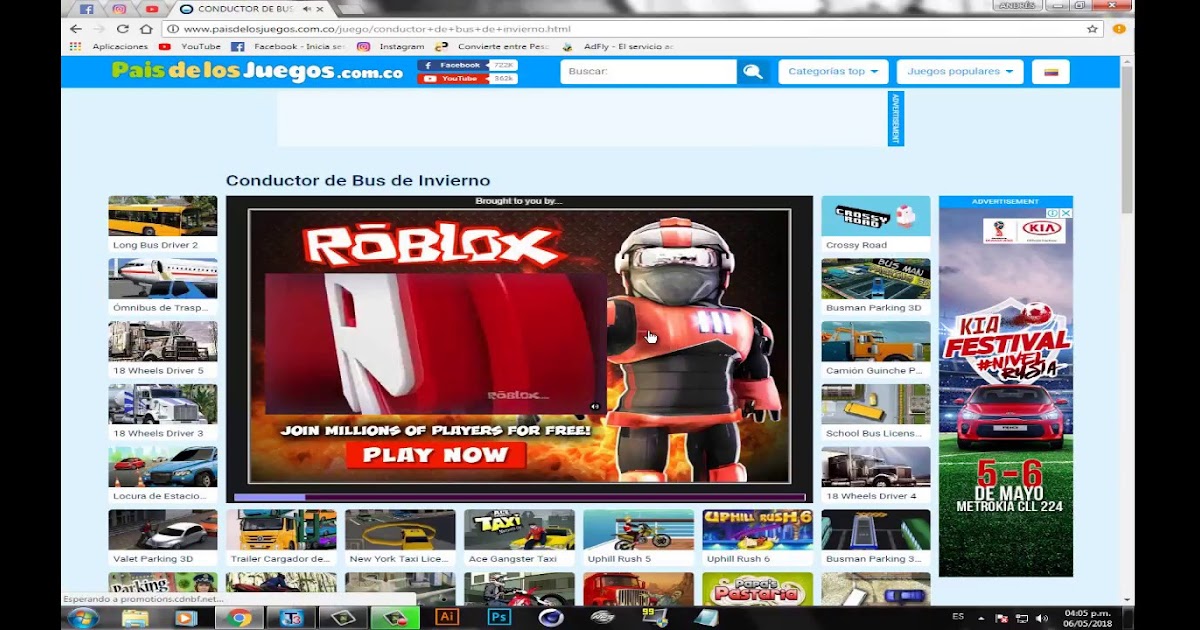Click taskbar volume speaker icon

pos(1043,618)
